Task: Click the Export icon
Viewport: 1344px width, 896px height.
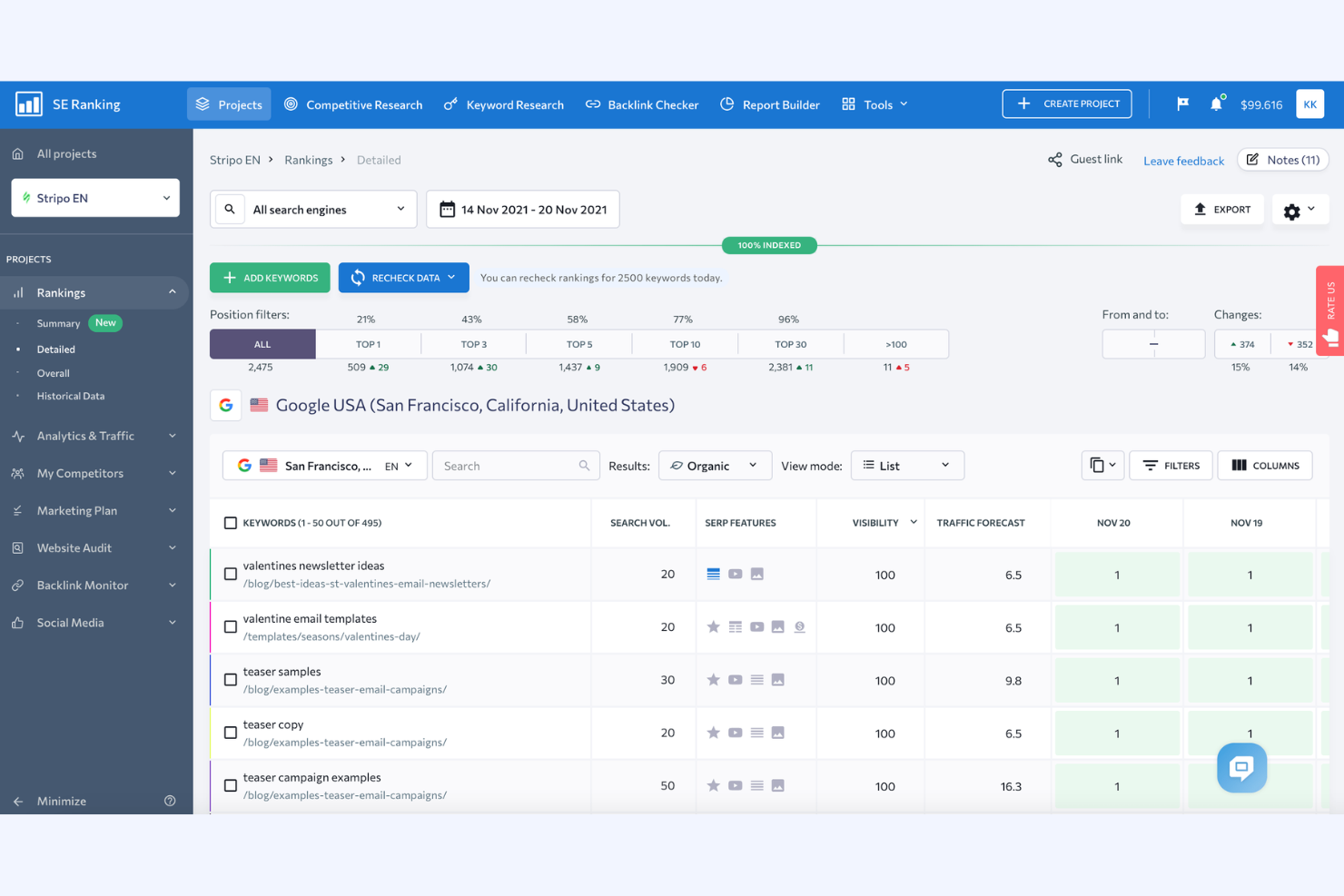Action: coord(1201,209)
